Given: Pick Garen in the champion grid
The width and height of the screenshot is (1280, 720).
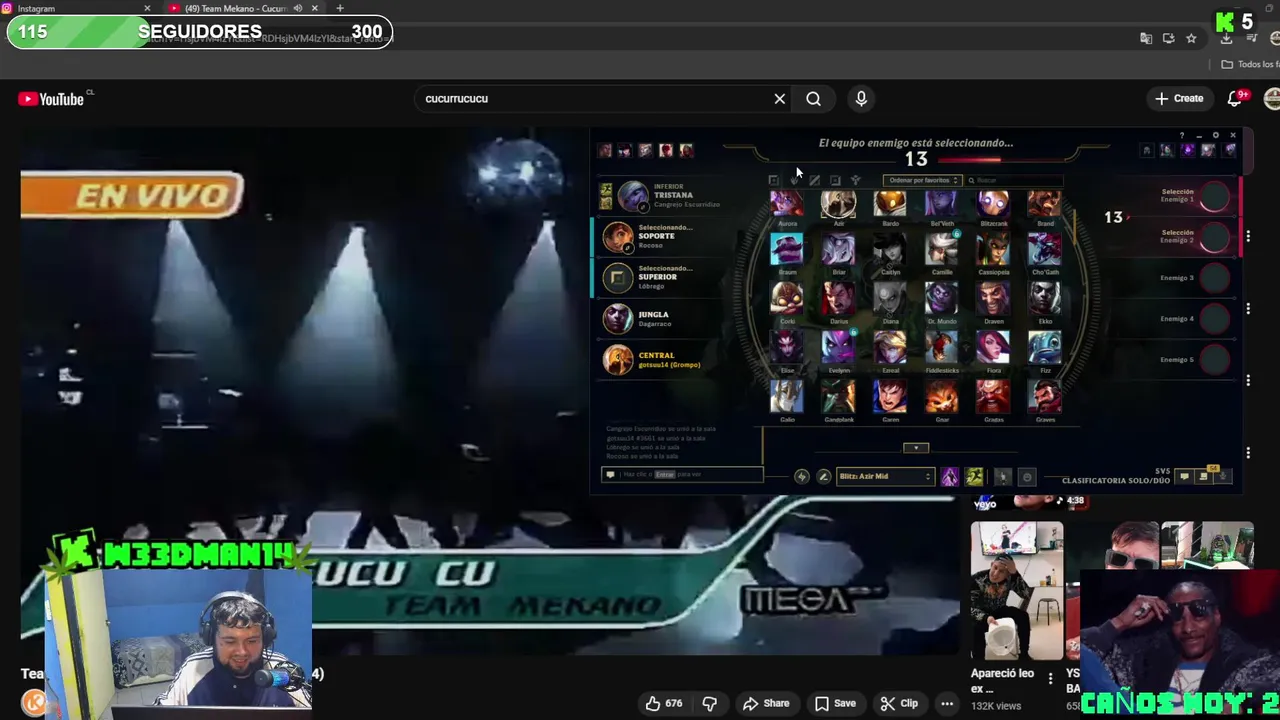Looking at the screenshot, I should coord(890,397).
